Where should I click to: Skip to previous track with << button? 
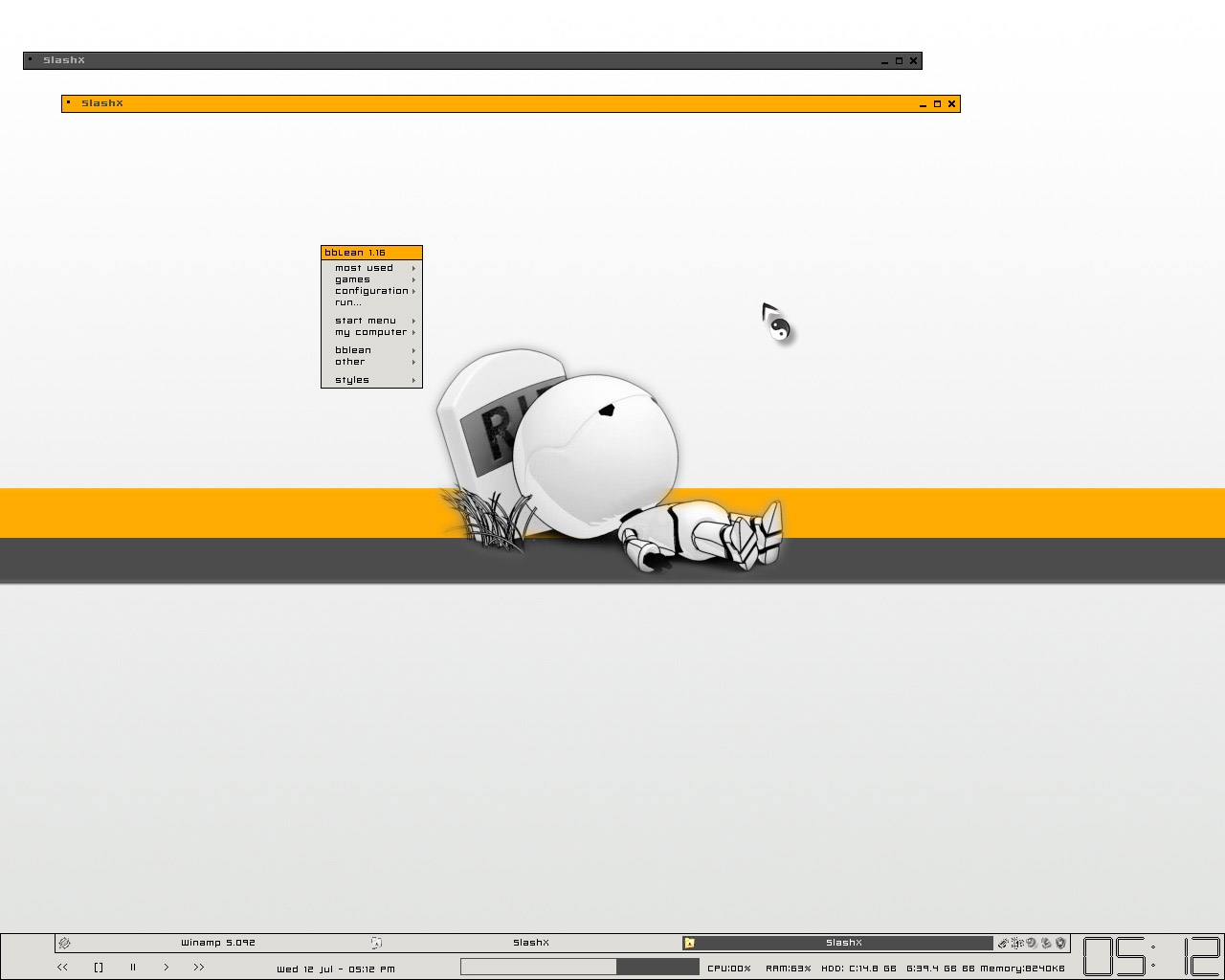[62, 968]
